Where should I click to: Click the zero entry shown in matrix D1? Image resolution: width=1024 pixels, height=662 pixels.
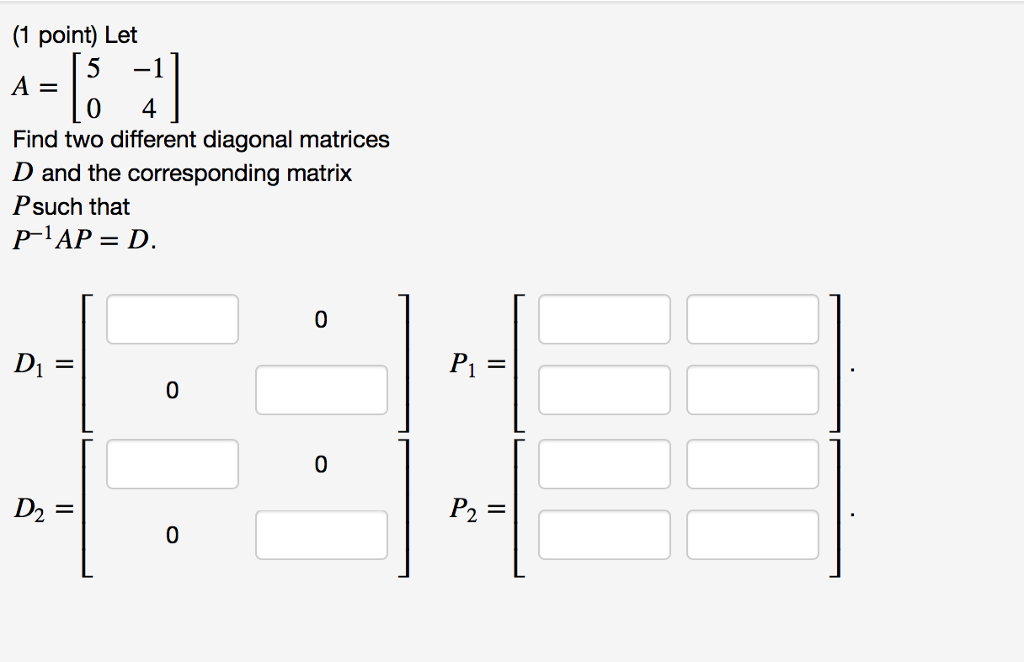tap(321, 319)
